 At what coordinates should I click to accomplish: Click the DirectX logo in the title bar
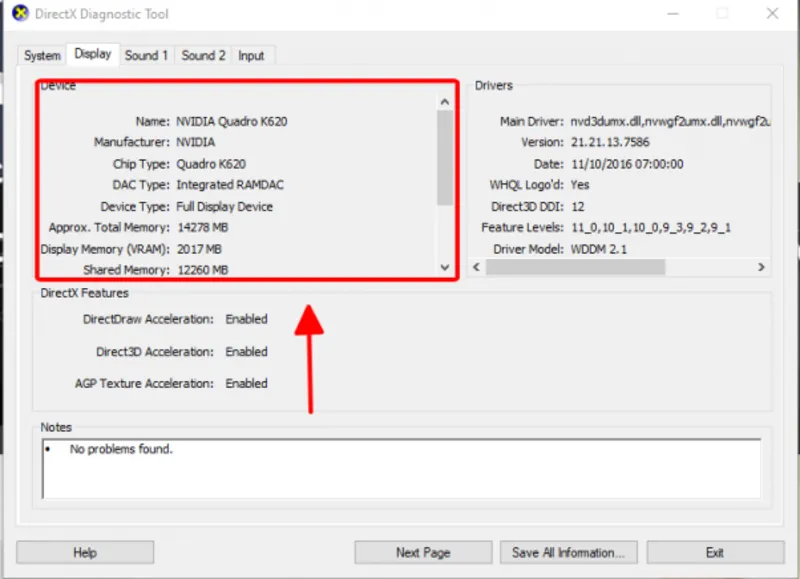tap(19, 14)
